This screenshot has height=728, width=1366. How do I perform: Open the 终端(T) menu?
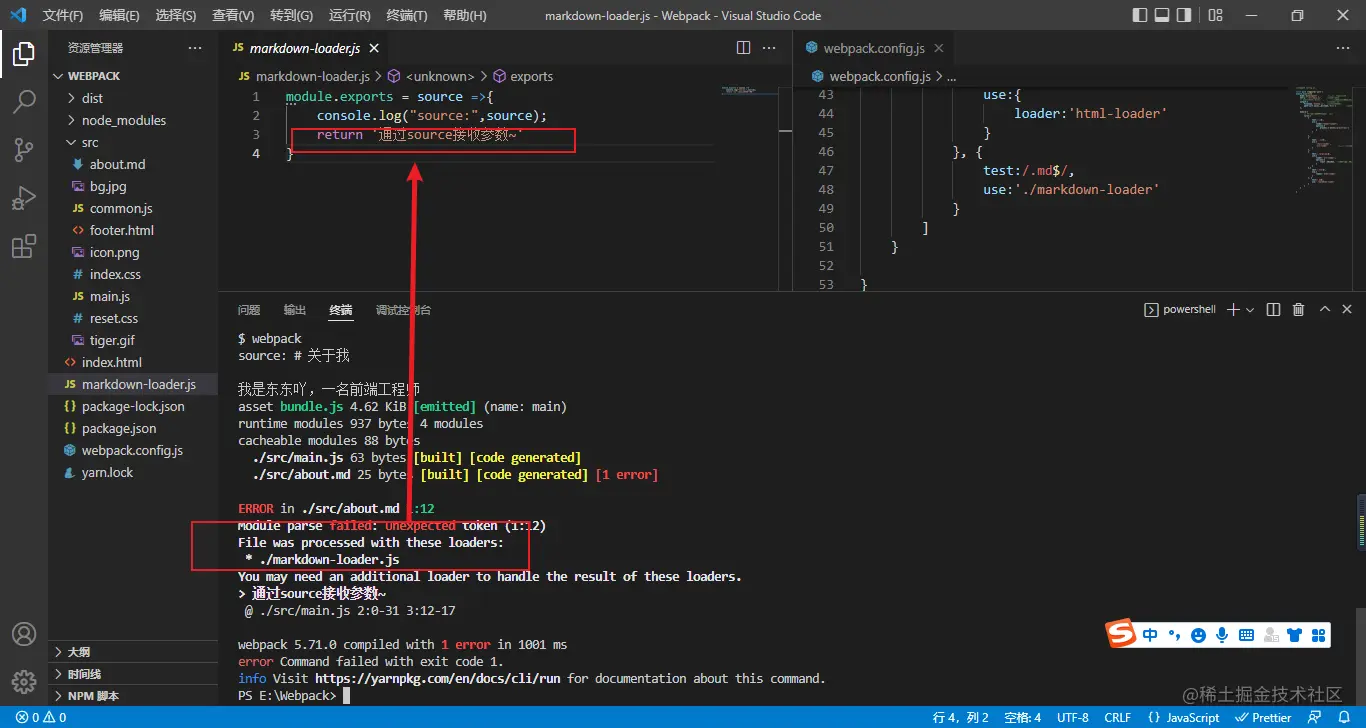407,15
